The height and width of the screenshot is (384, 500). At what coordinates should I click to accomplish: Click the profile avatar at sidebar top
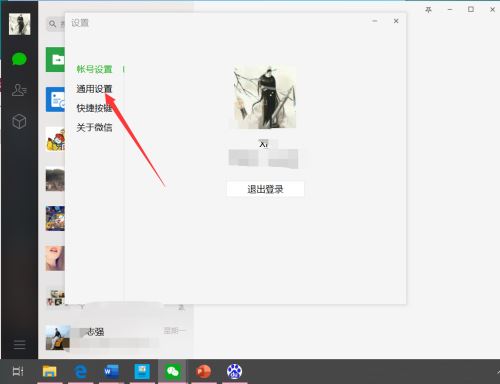[x=19, y=24]
